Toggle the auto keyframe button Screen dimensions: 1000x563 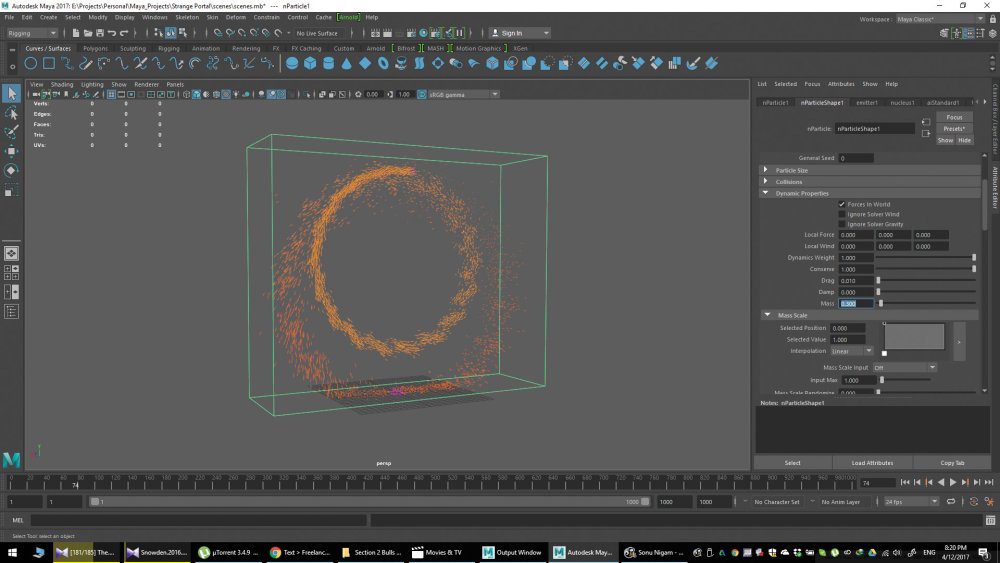point(974,502)
